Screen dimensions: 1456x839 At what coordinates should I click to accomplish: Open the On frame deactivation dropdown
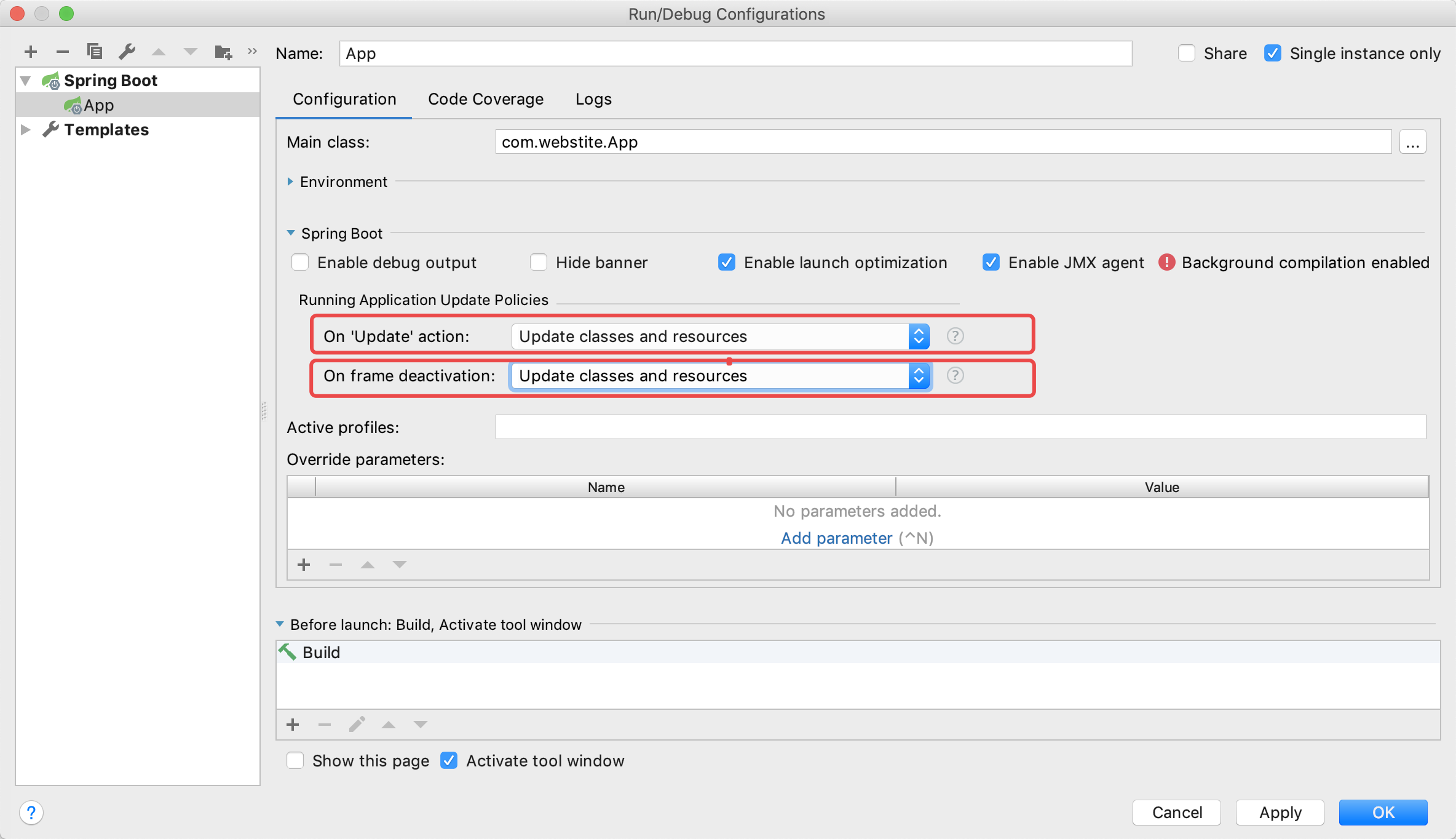719,376
